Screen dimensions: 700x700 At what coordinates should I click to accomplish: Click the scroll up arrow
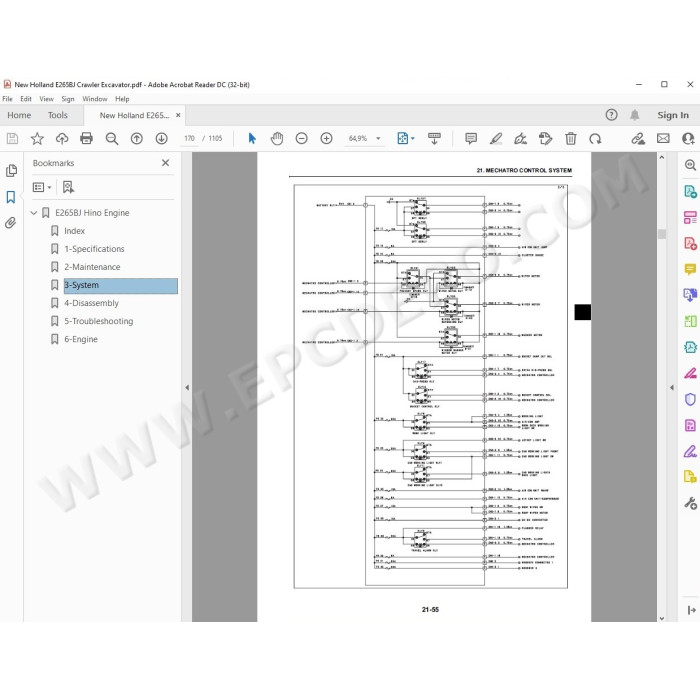(x=662, y=158)
